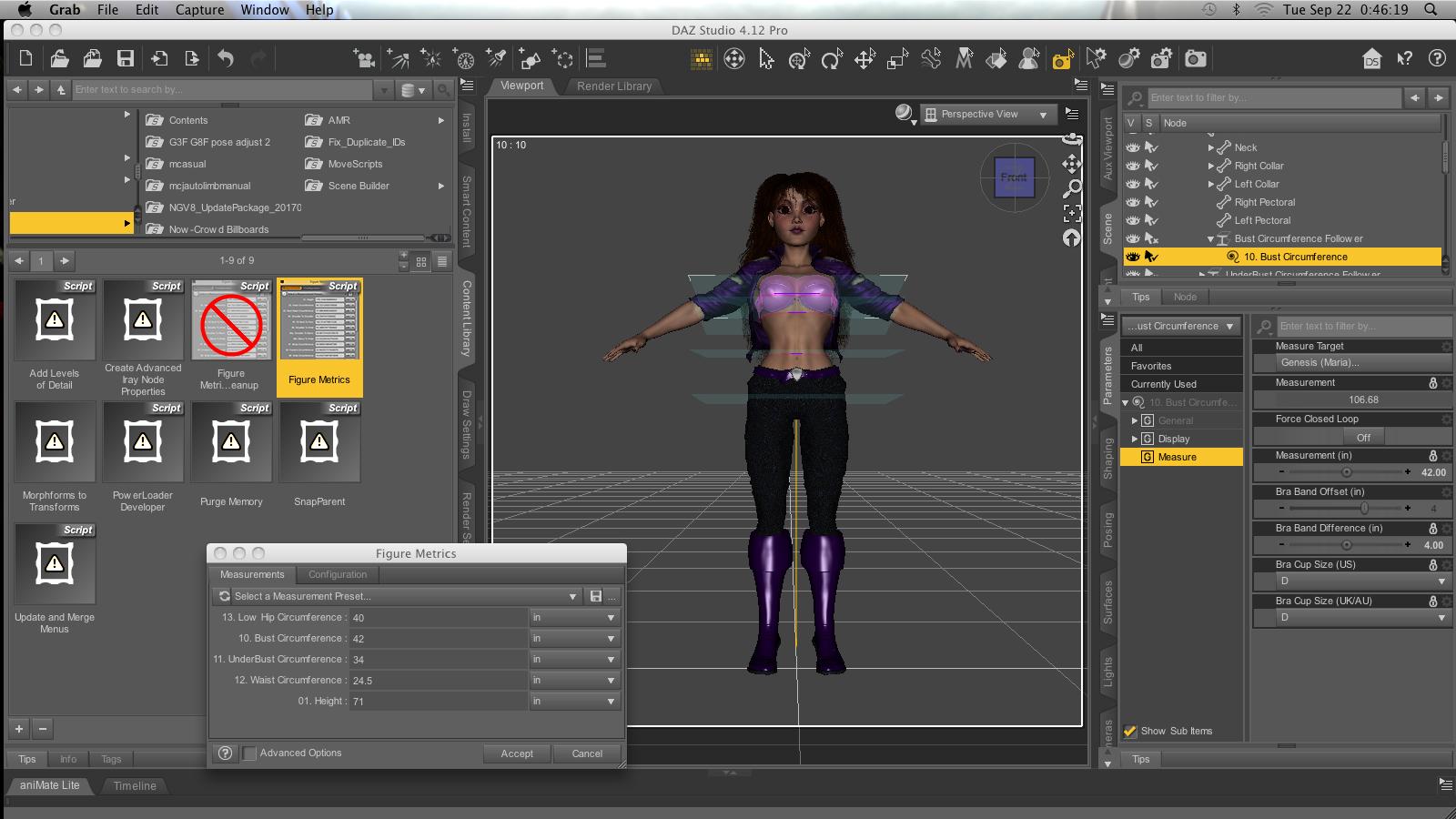
Task: Select the Universal manipulator tool
Action: 799,59
